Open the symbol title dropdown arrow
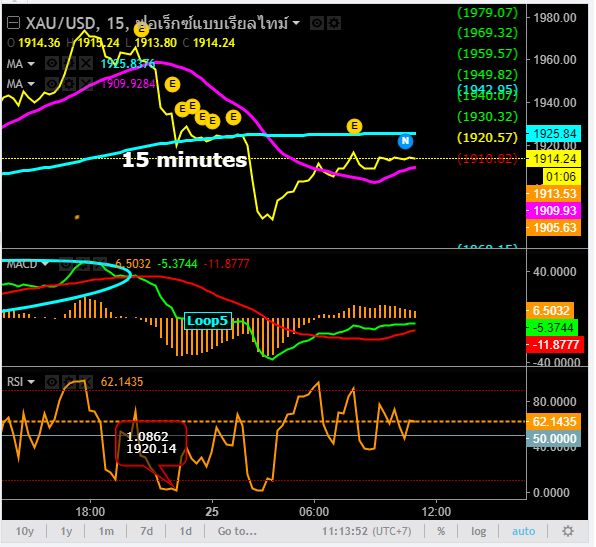 click(296, 24)
